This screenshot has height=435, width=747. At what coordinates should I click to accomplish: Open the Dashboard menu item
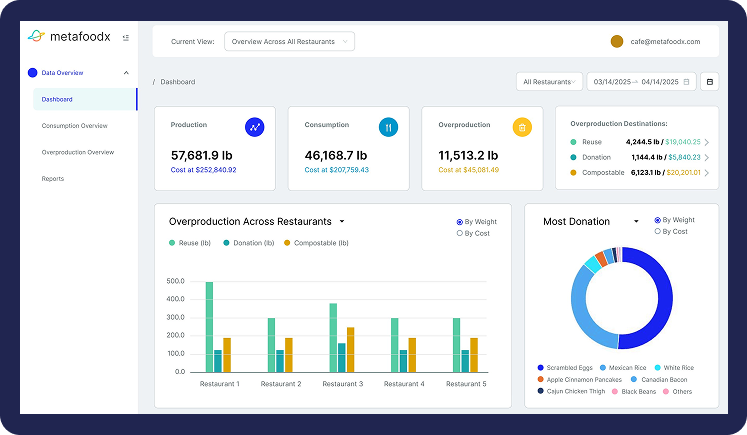[85, 99]
